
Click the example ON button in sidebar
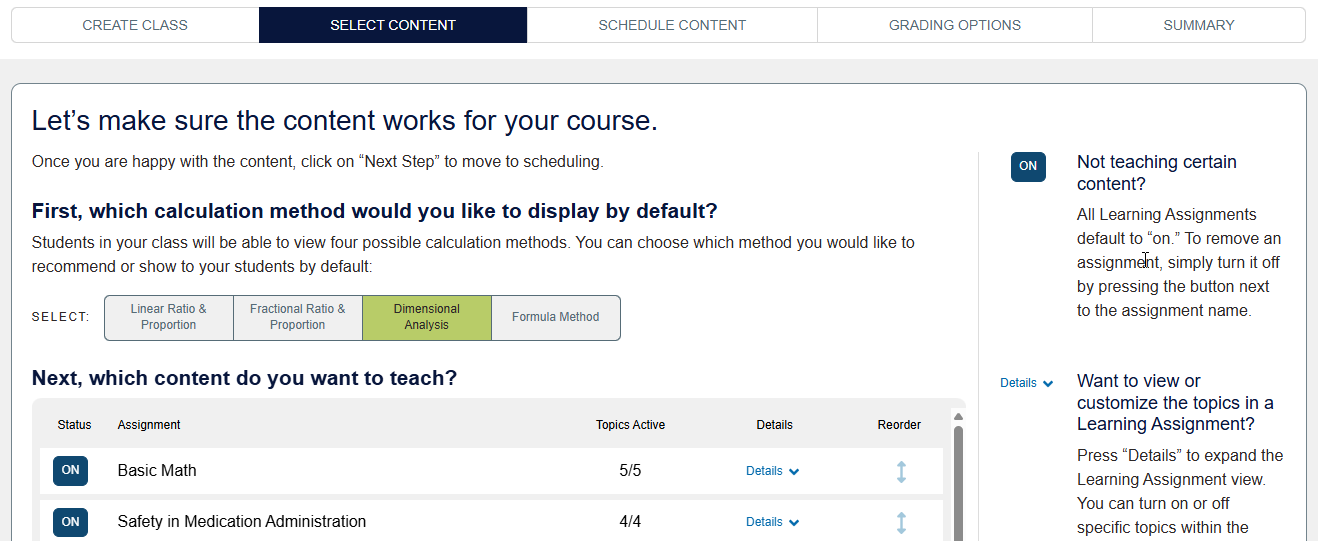[x=1028, y=167]
